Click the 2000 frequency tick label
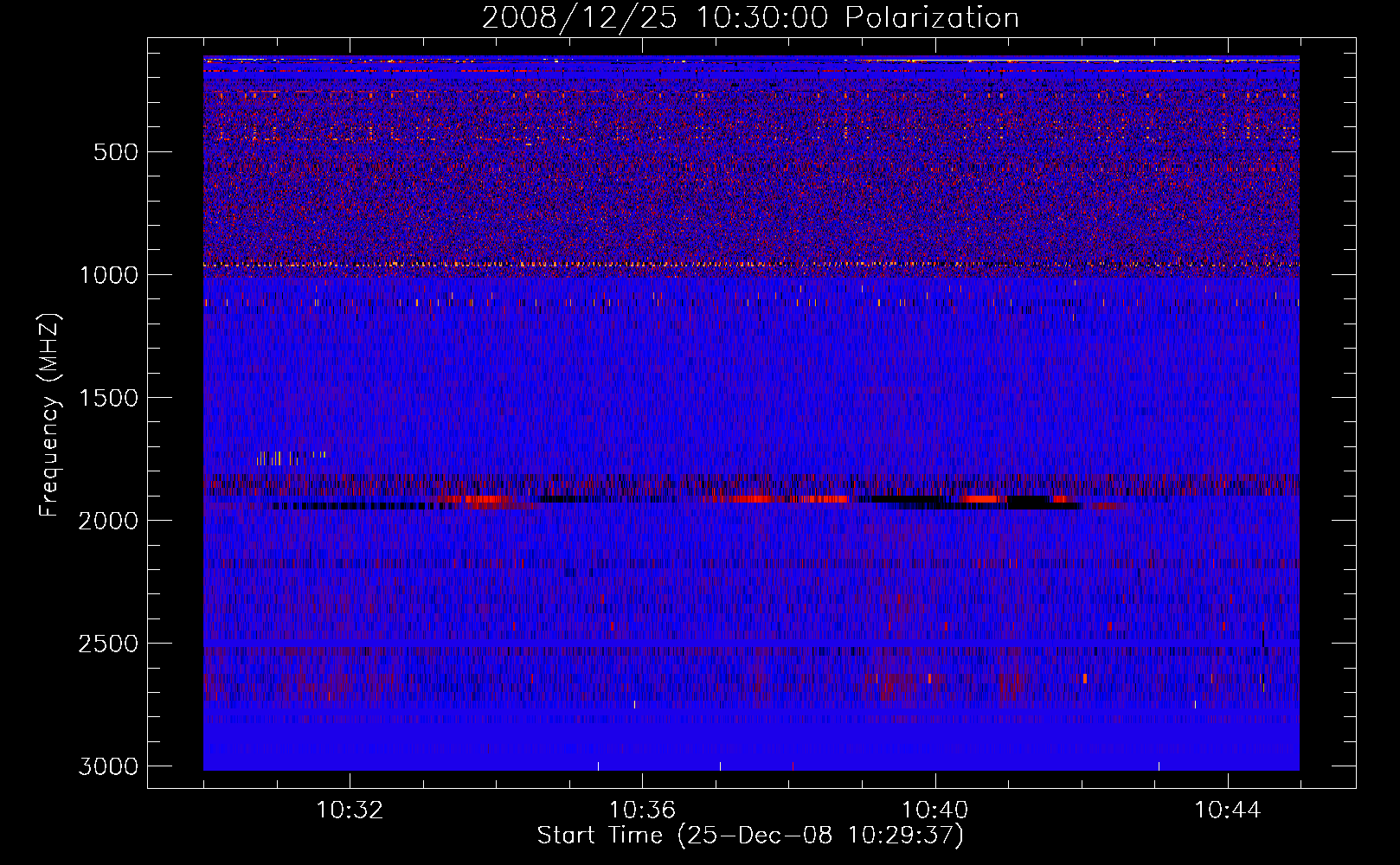Image resolution: width=1400 pixels, height=865 pixels. point(108,521)
